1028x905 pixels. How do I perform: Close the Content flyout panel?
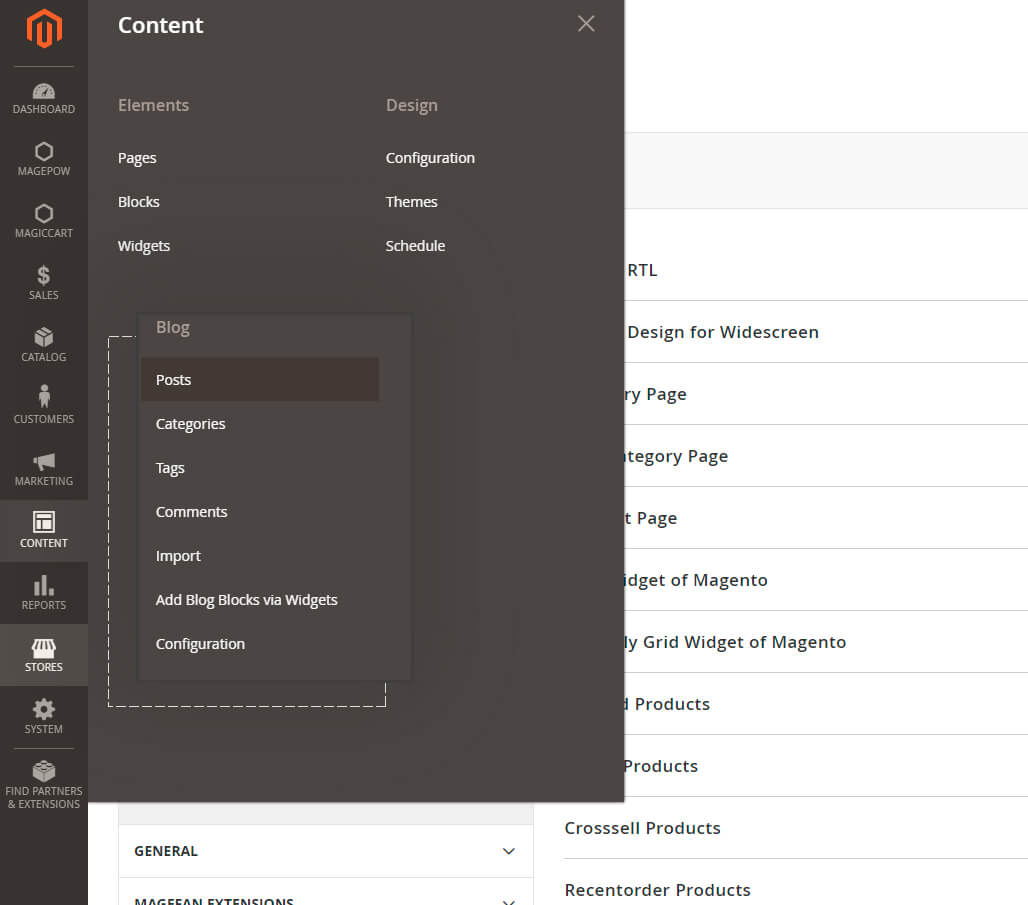coord(586,24)
